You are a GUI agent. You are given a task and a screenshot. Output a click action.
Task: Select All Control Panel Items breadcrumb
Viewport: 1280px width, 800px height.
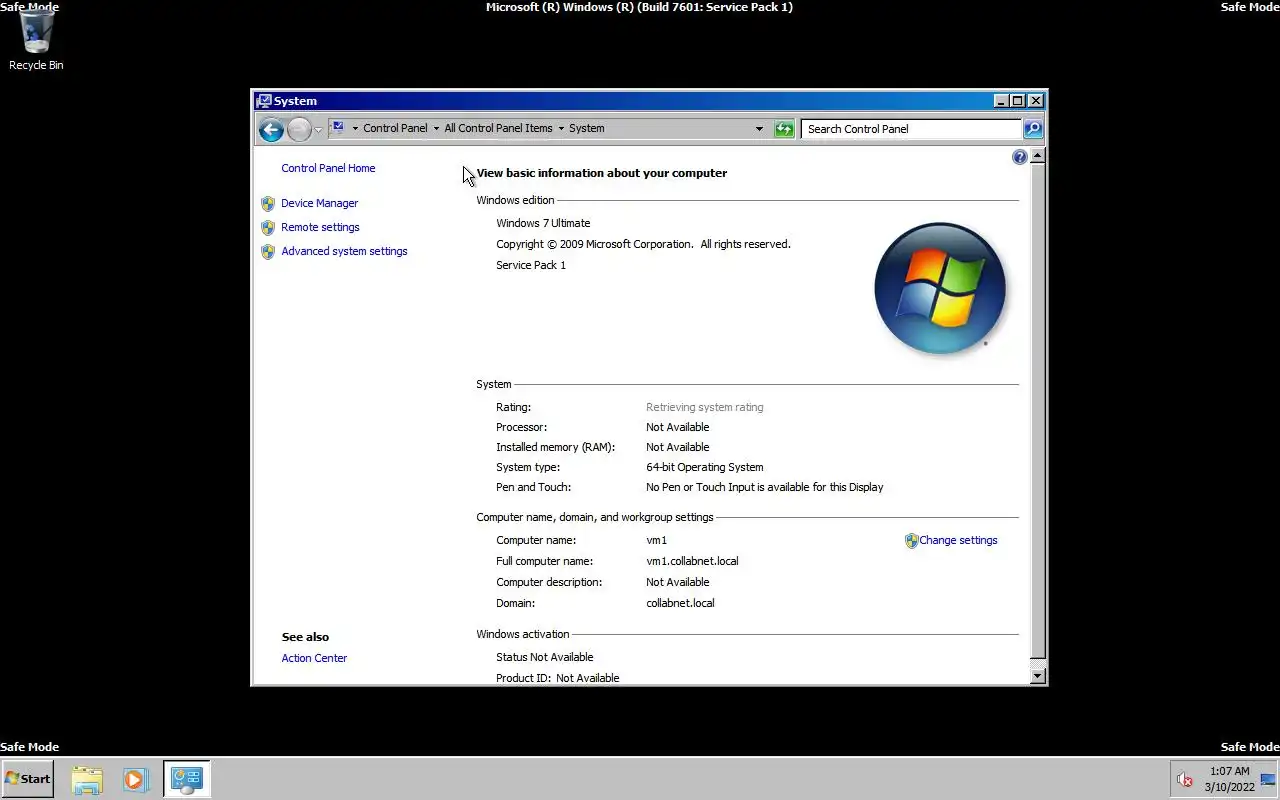coord(498,128)
